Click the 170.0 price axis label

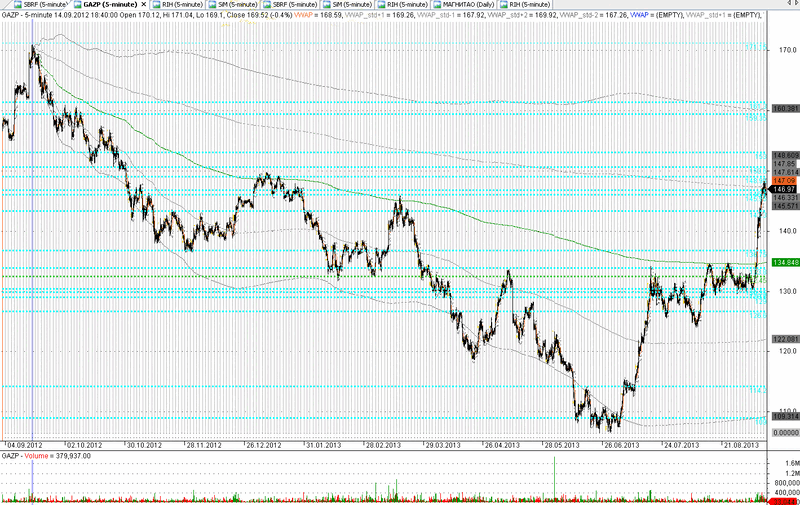coord(788,50)
